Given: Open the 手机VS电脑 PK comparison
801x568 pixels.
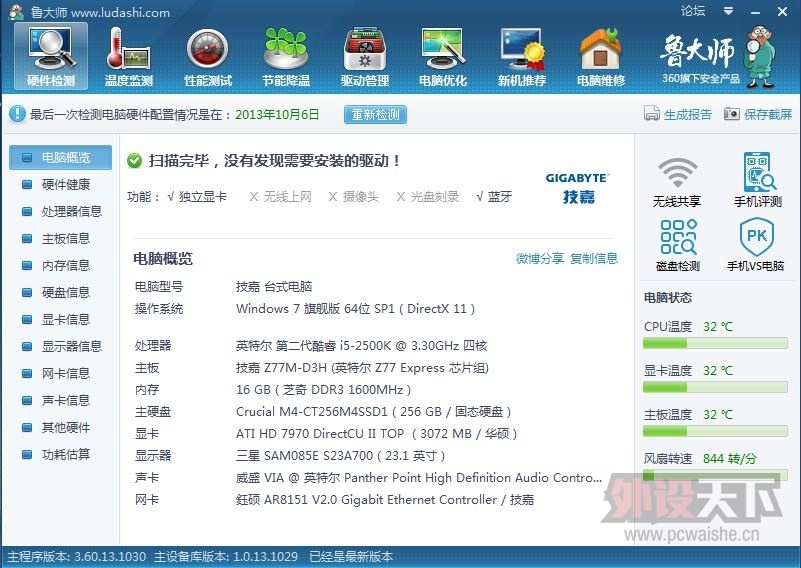Looking at the screenshot, I should pyautogui.click(x=756, y=244).
